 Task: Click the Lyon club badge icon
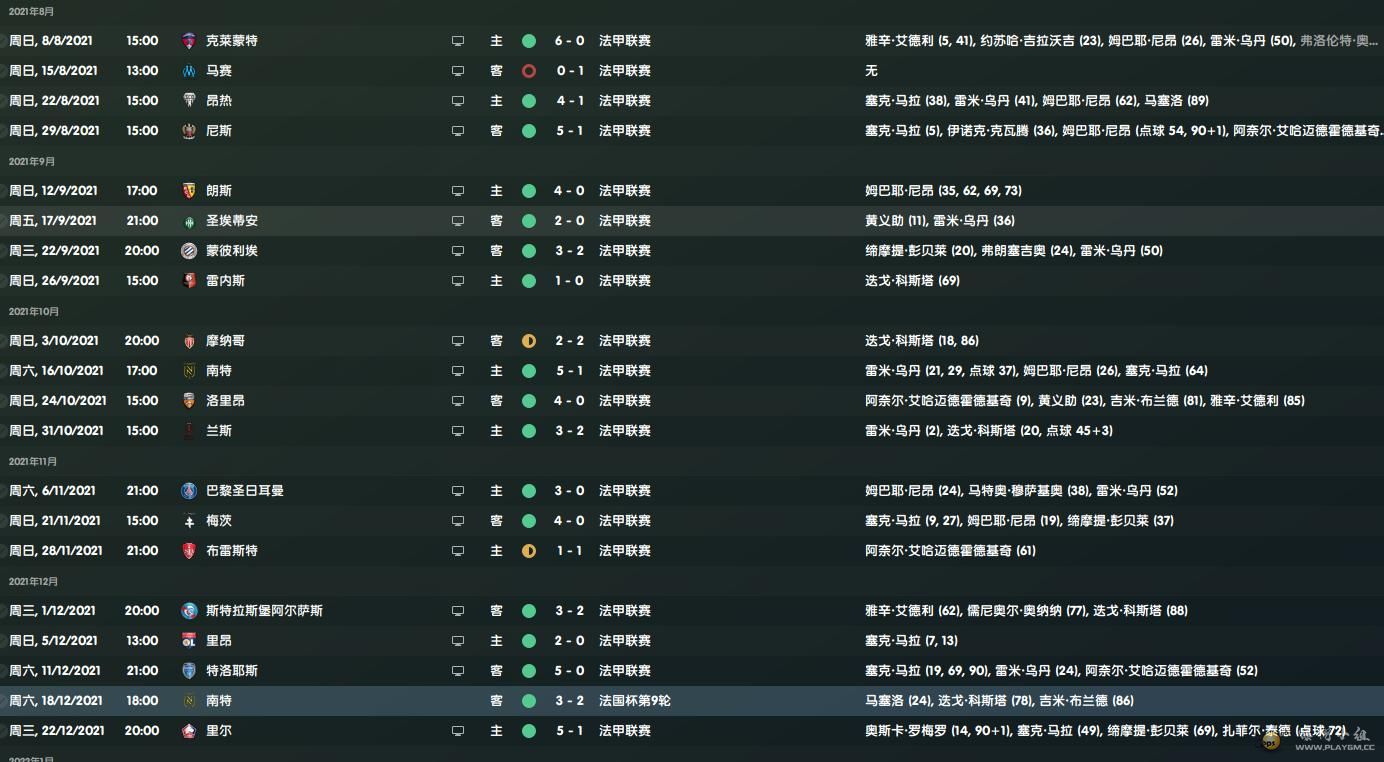(x=189, y=641)
